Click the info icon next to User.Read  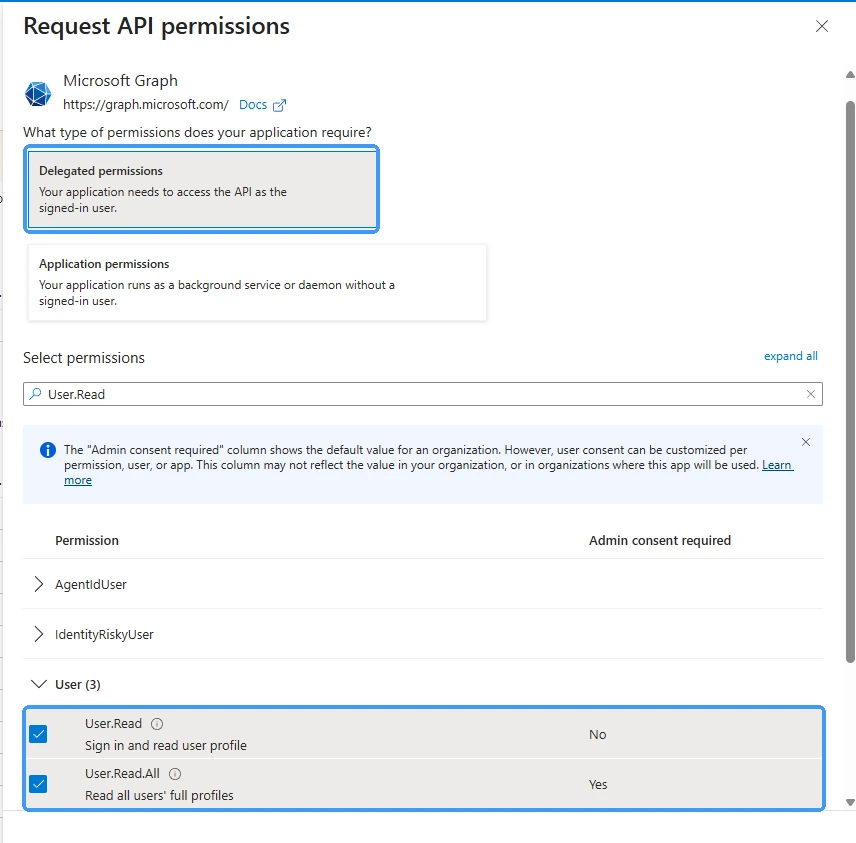tap(157, 724)
